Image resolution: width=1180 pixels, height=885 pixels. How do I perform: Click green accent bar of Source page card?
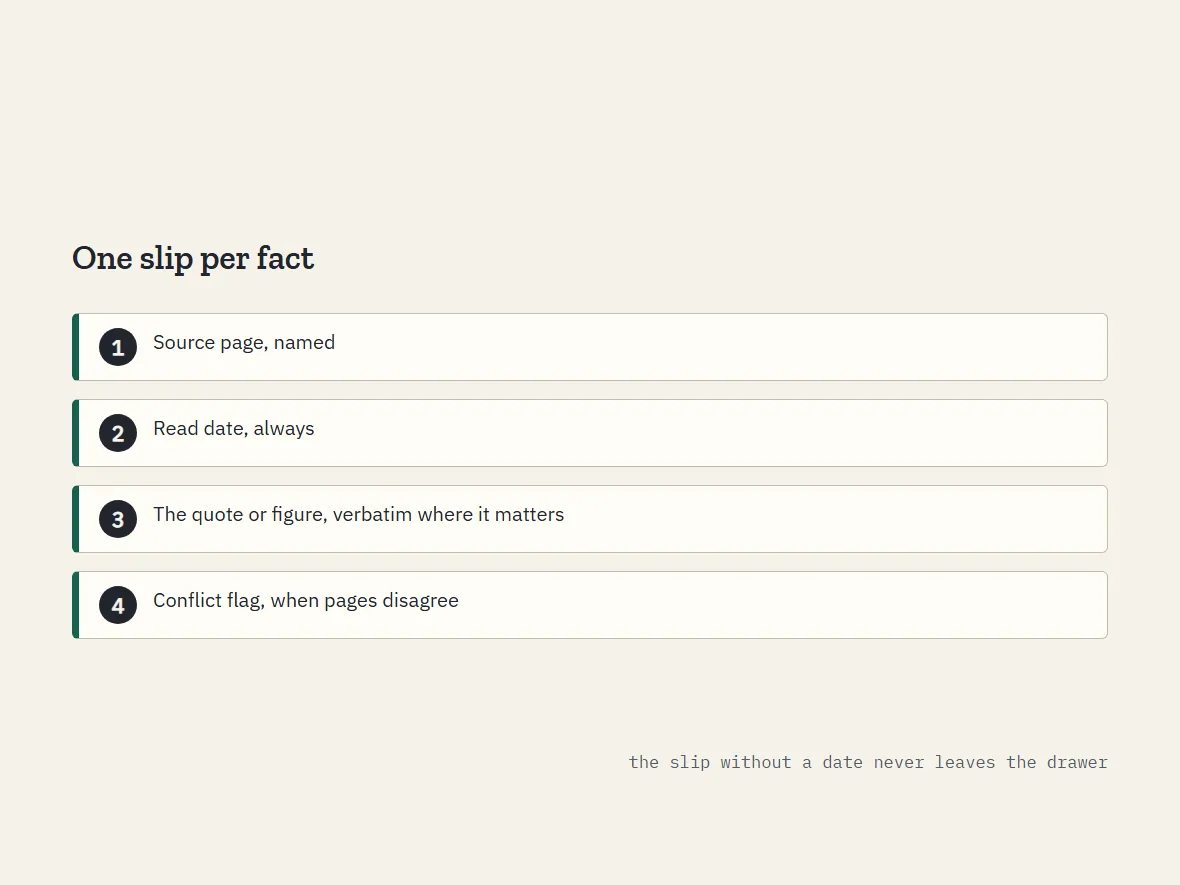[75, 347]
